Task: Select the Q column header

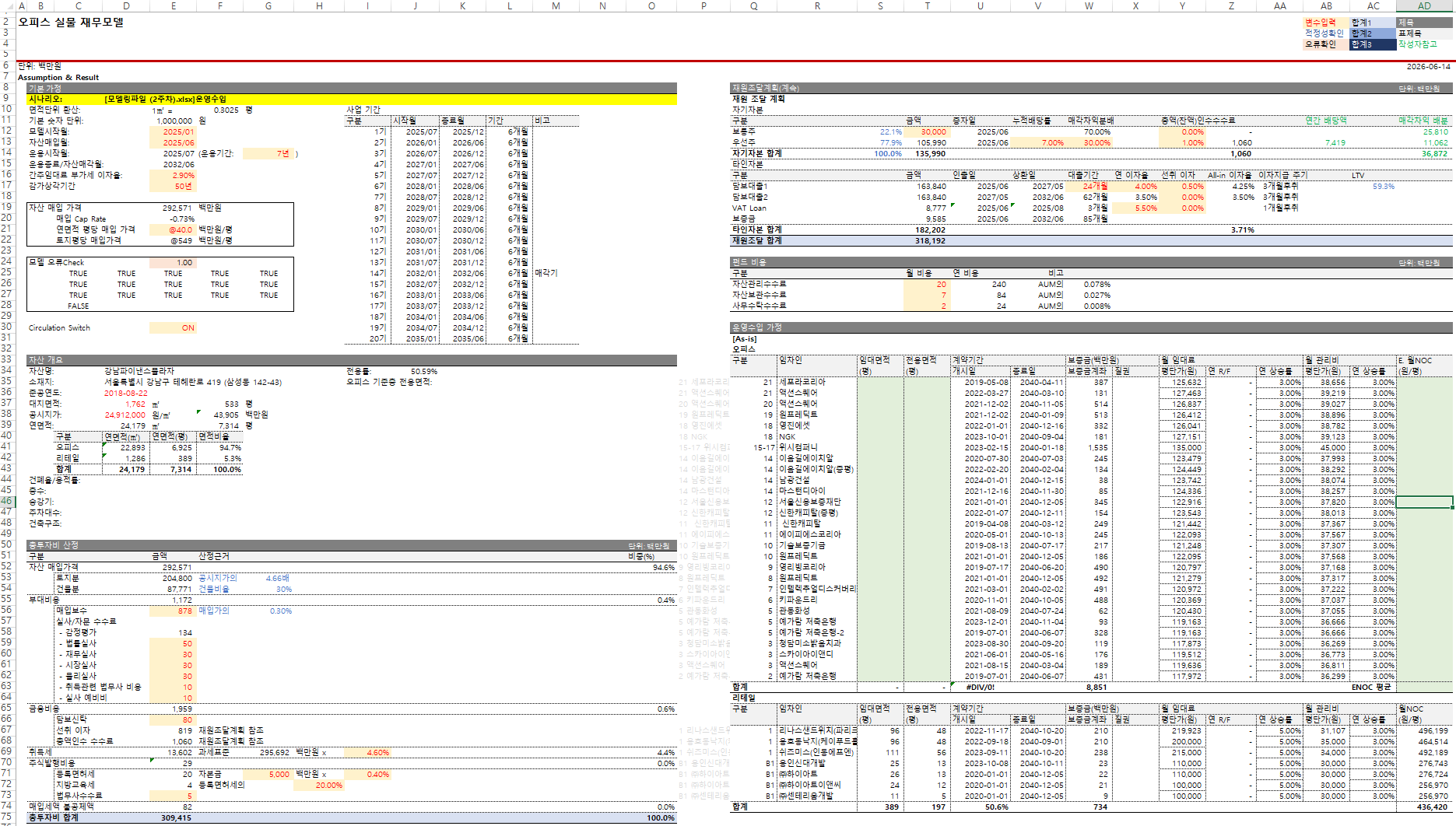Action: pyautogui.click(x=753, y=5)
